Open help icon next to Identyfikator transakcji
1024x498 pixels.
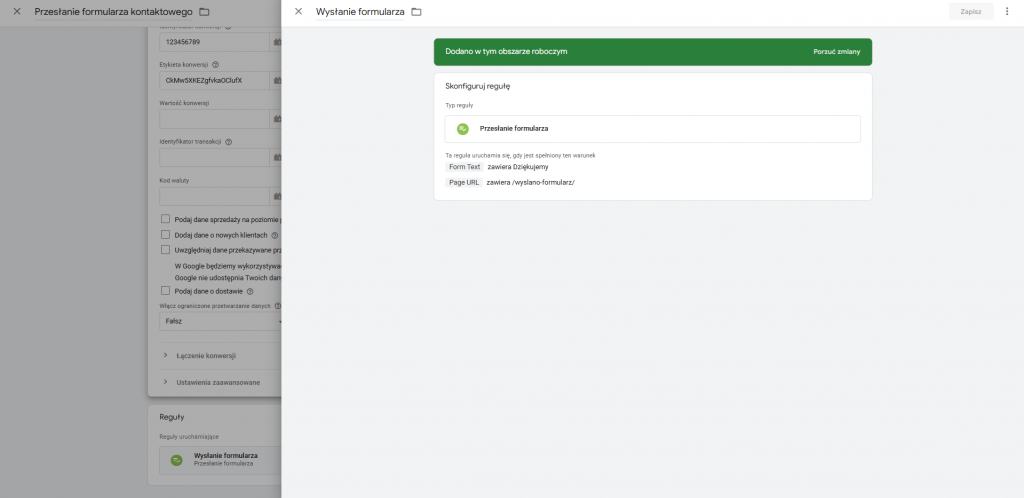[229, 142]
